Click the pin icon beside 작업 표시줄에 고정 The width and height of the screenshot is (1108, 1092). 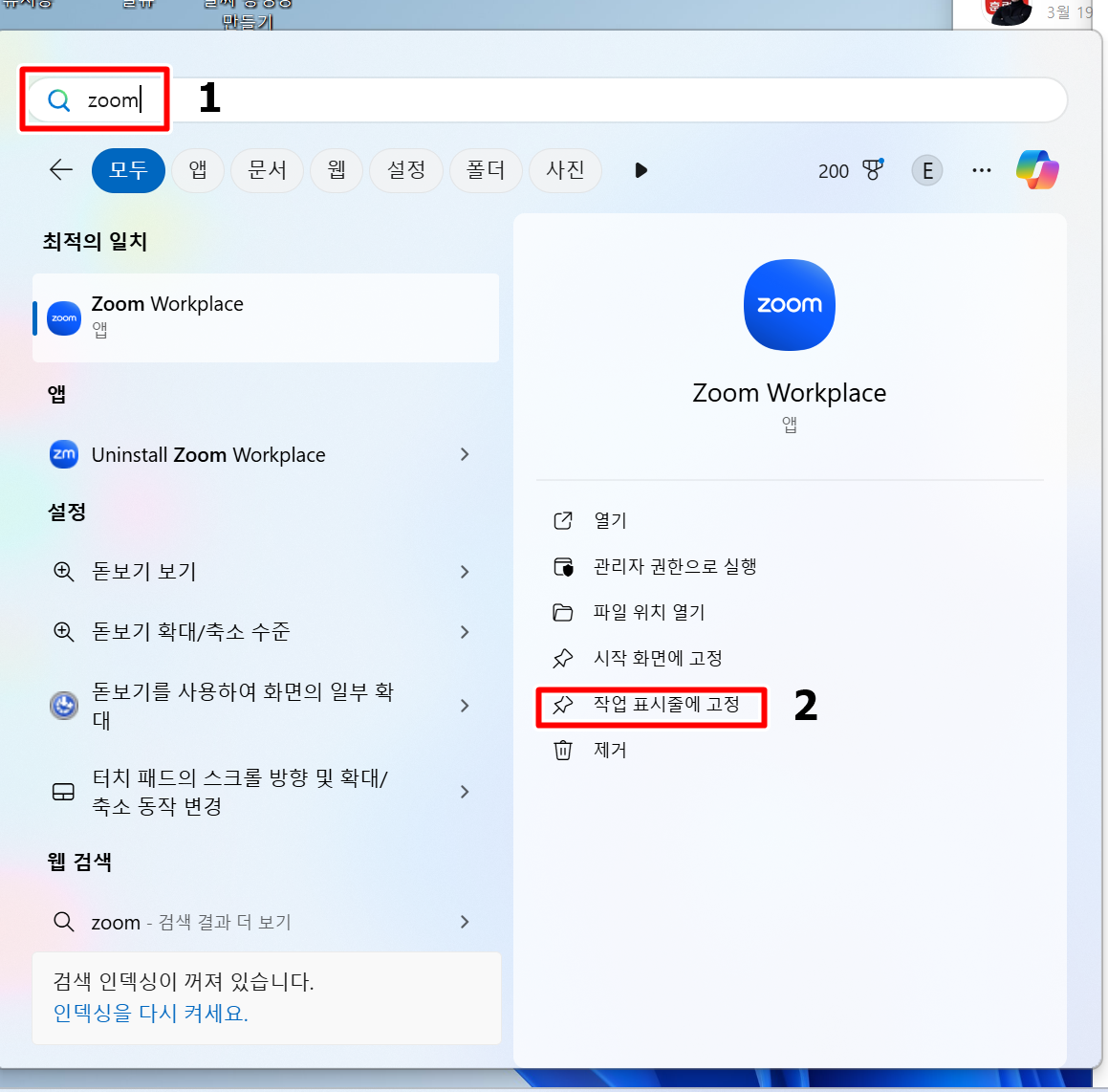coord(562,705)
